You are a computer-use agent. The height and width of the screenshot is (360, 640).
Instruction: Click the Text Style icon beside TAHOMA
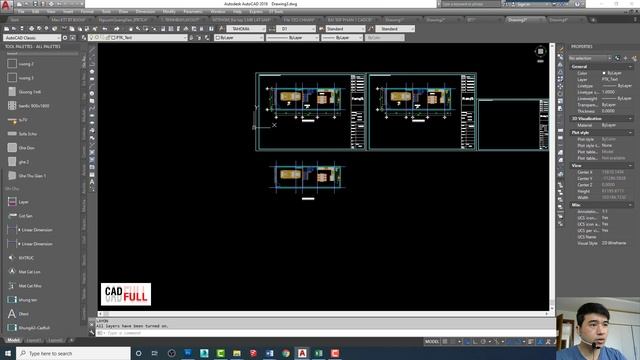click(221, 29)
